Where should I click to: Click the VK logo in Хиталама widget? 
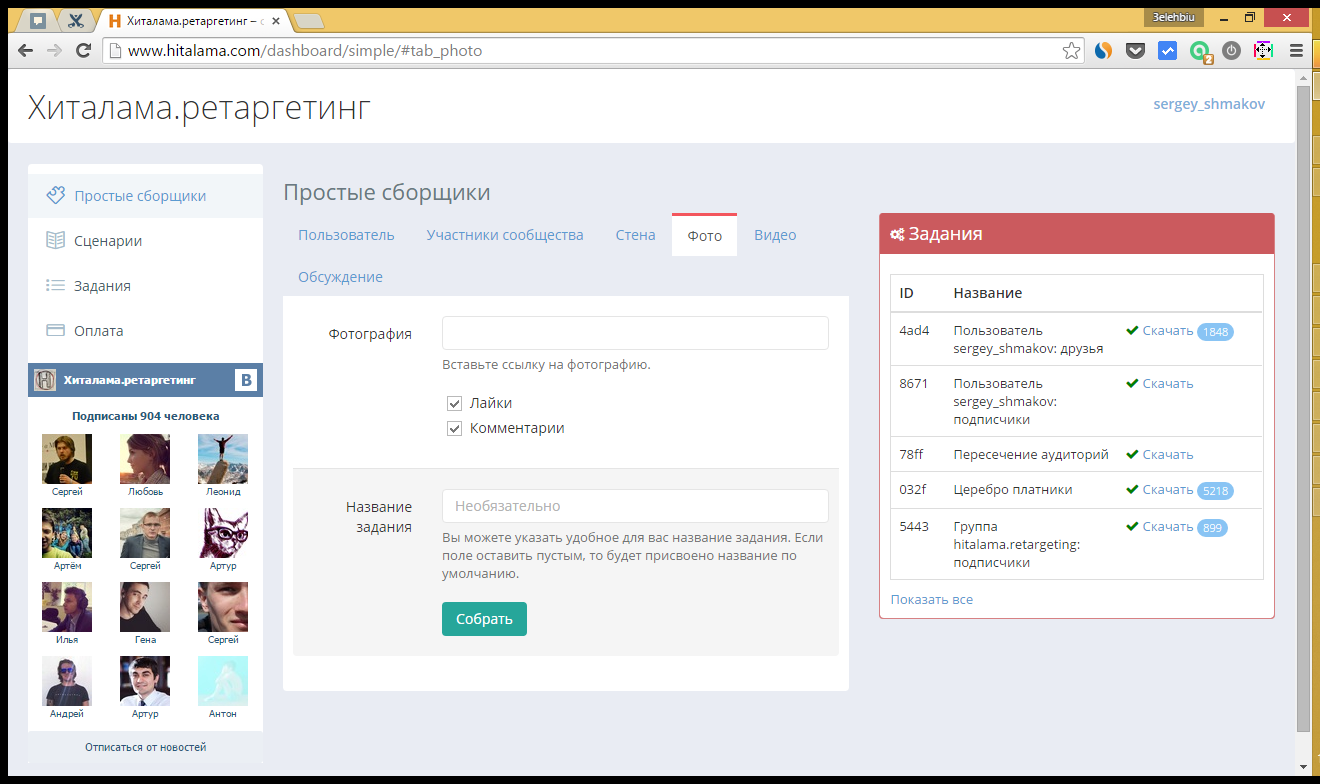[x=246, y=380]
